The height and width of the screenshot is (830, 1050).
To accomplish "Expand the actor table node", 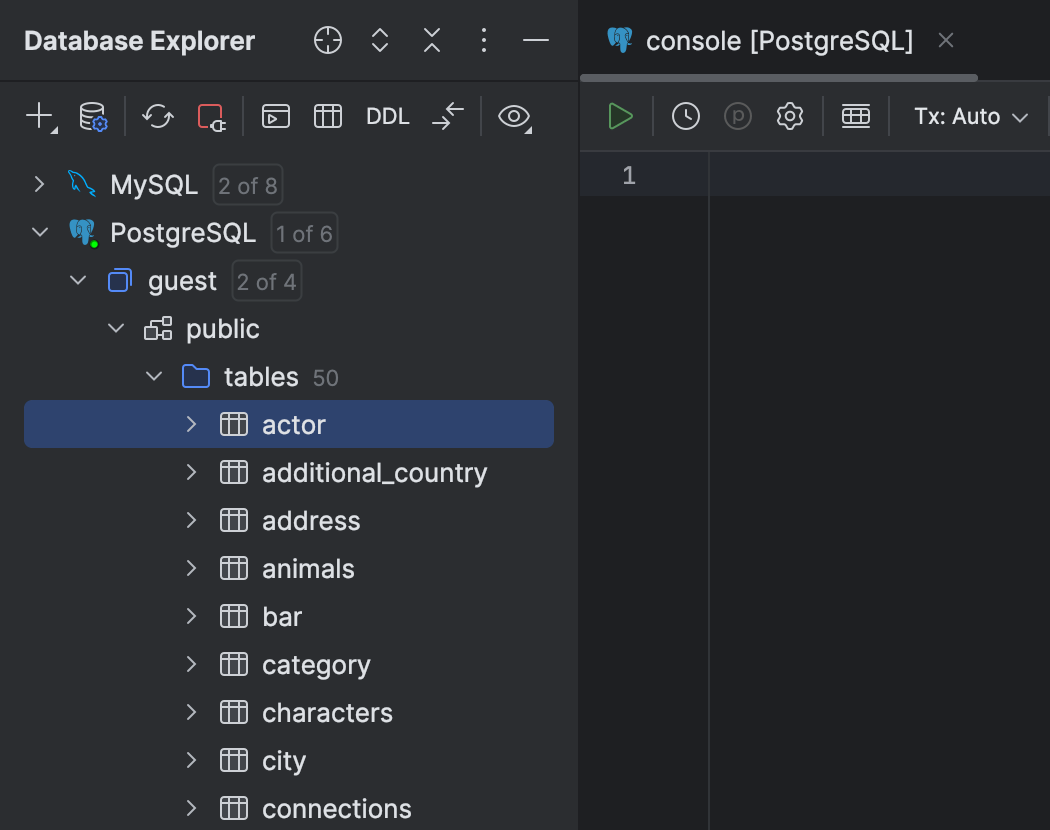I will point(191,424).
